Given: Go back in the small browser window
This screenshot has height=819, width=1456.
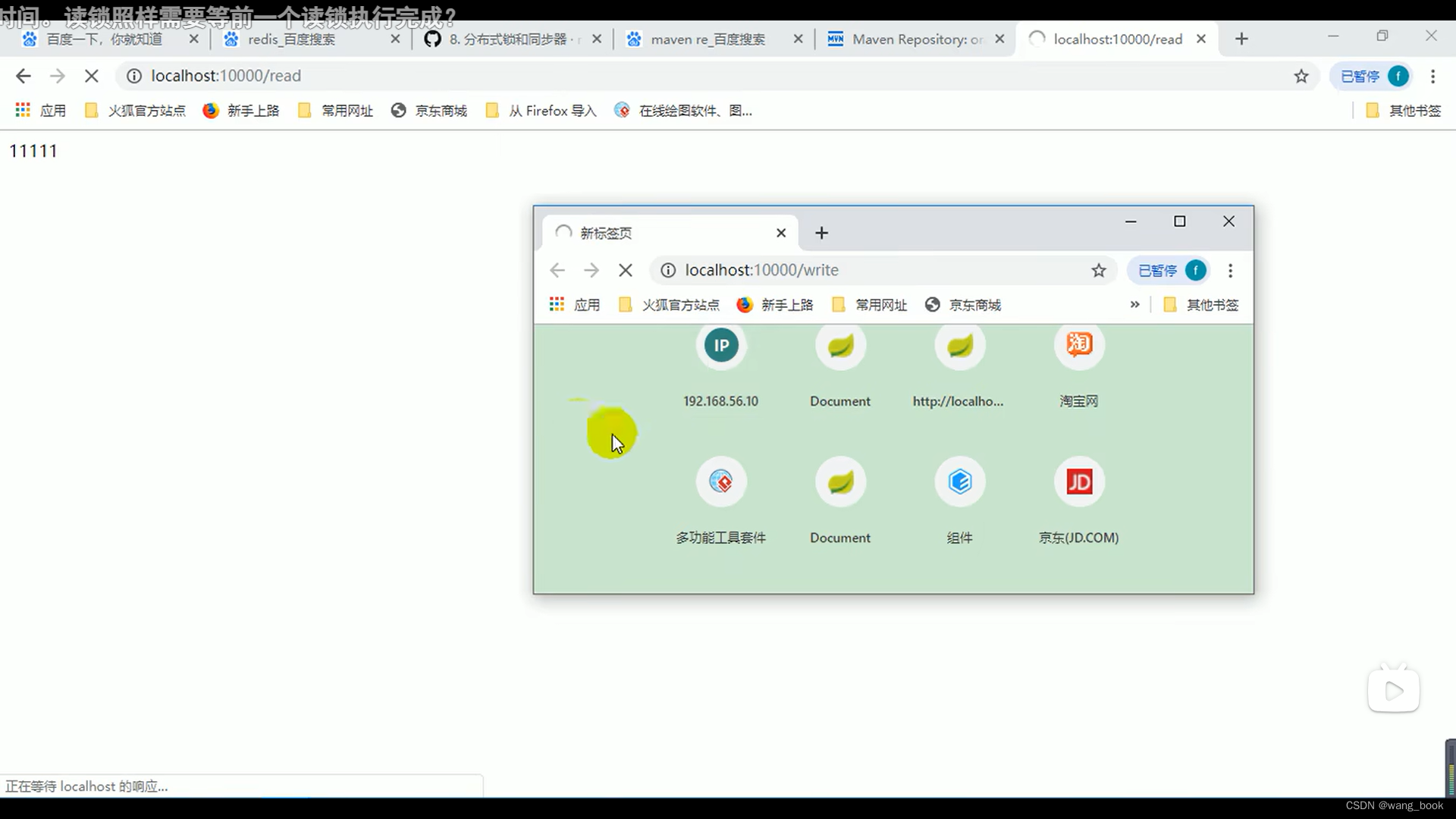Looking at the screenshot, I should click(557, 270).
